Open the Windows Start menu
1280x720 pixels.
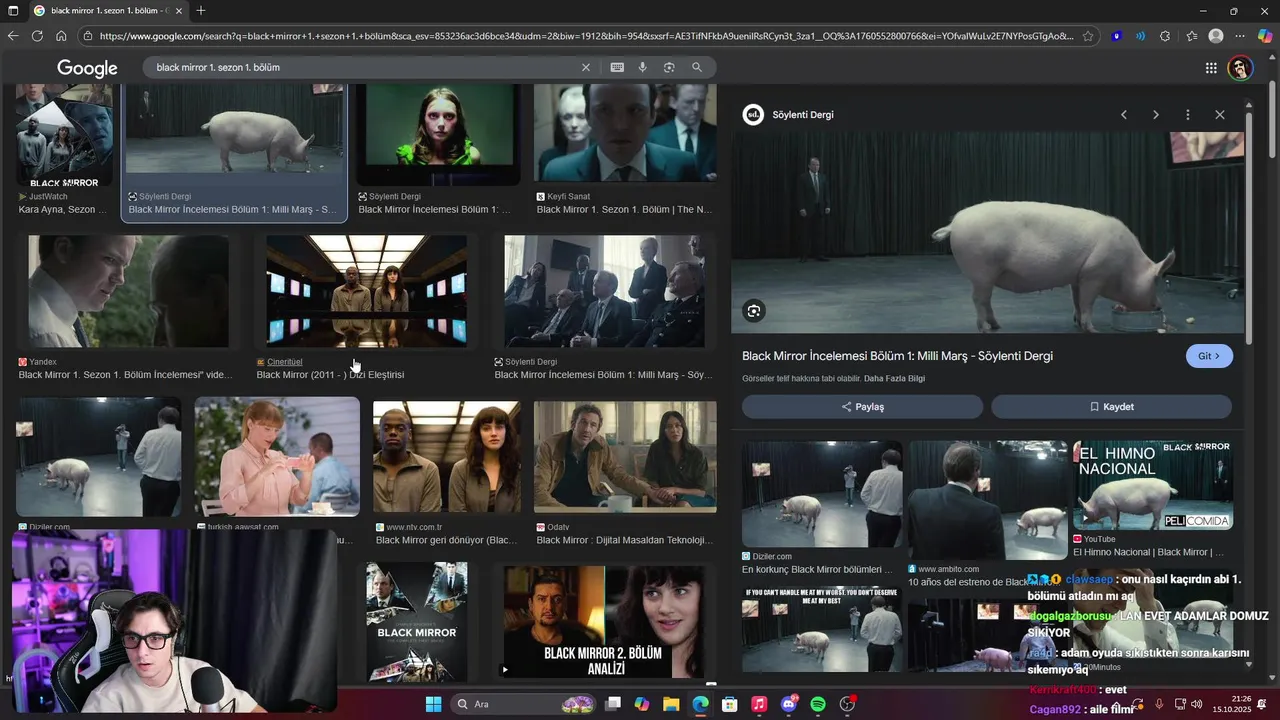click(x=433, y=704)
